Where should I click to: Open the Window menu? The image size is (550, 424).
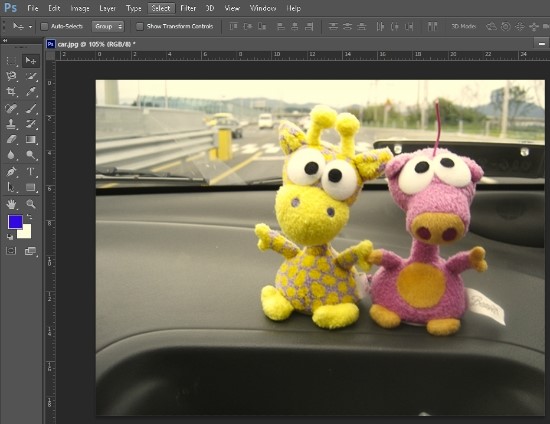point(263,8)
